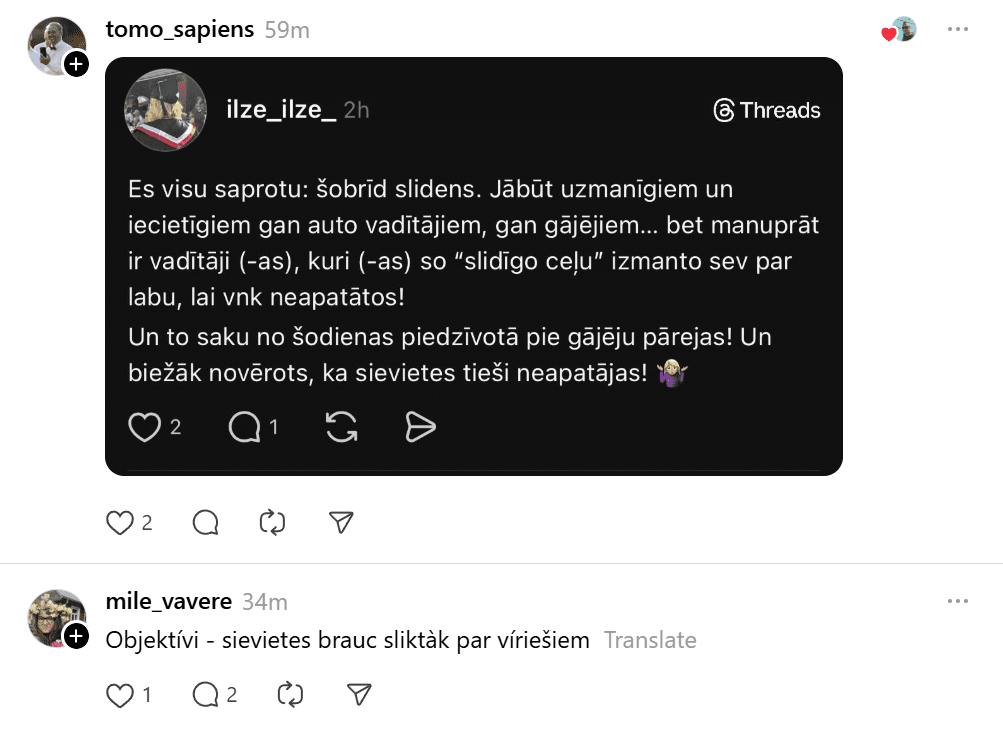Follow tomo_sapiens using plus badge
Image resolution: width=1003 pixels, height=732 pixels.
[x=77, y=65]
